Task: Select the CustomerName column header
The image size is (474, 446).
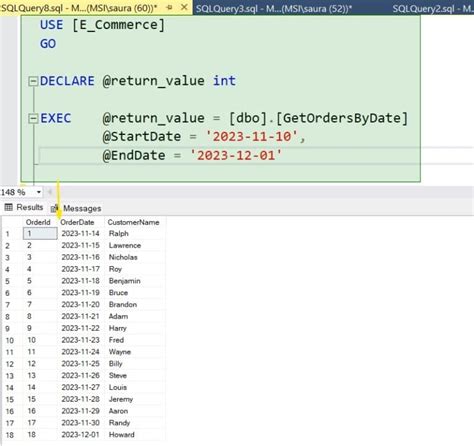Action: (x=133, y=222)
